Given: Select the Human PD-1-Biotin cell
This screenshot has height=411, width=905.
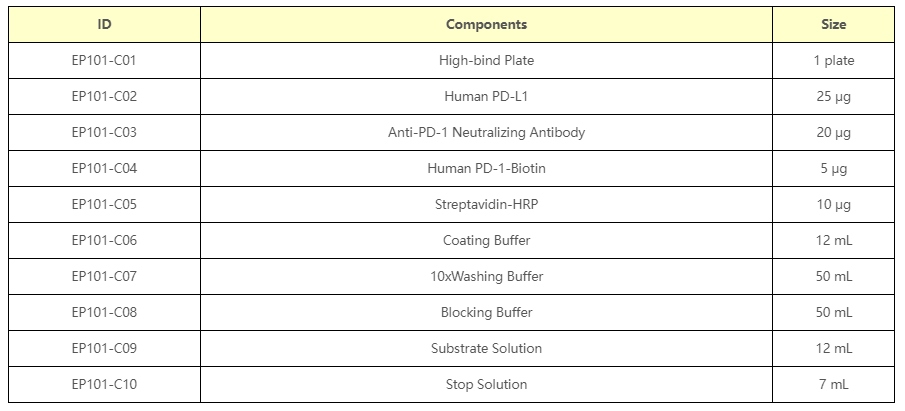Looking at the screenshot, I should 486,168.
